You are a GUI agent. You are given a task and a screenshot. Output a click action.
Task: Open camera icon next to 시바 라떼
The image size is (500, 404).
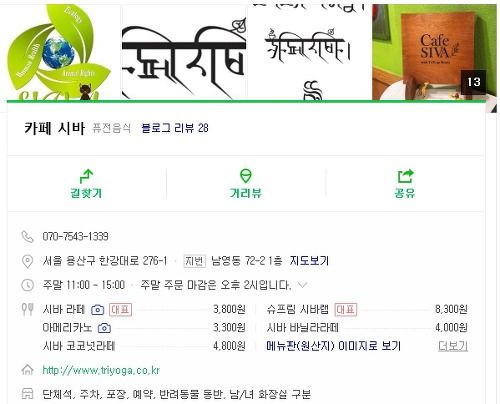[x=98, y=310]
